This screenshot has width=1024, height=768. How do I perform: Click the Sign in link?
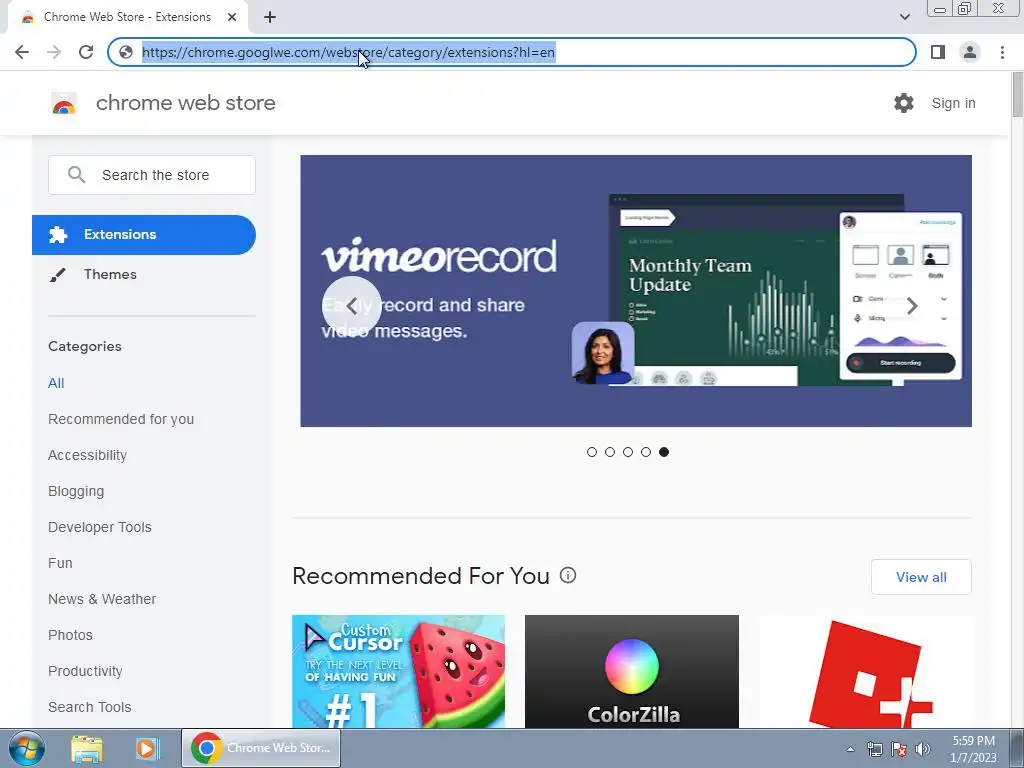(953, 103)
